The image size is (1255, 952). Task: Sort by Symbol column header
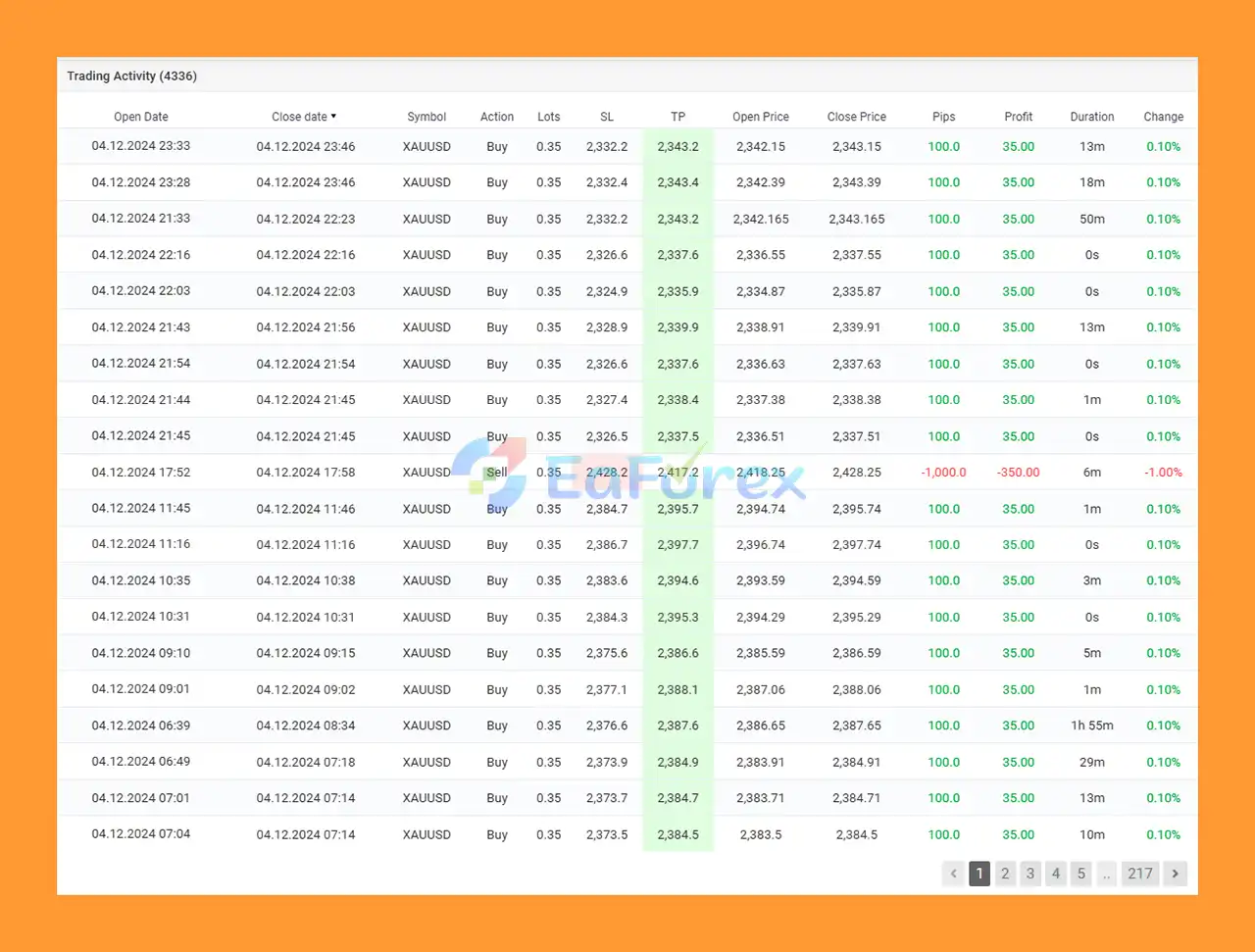point(427,117)
